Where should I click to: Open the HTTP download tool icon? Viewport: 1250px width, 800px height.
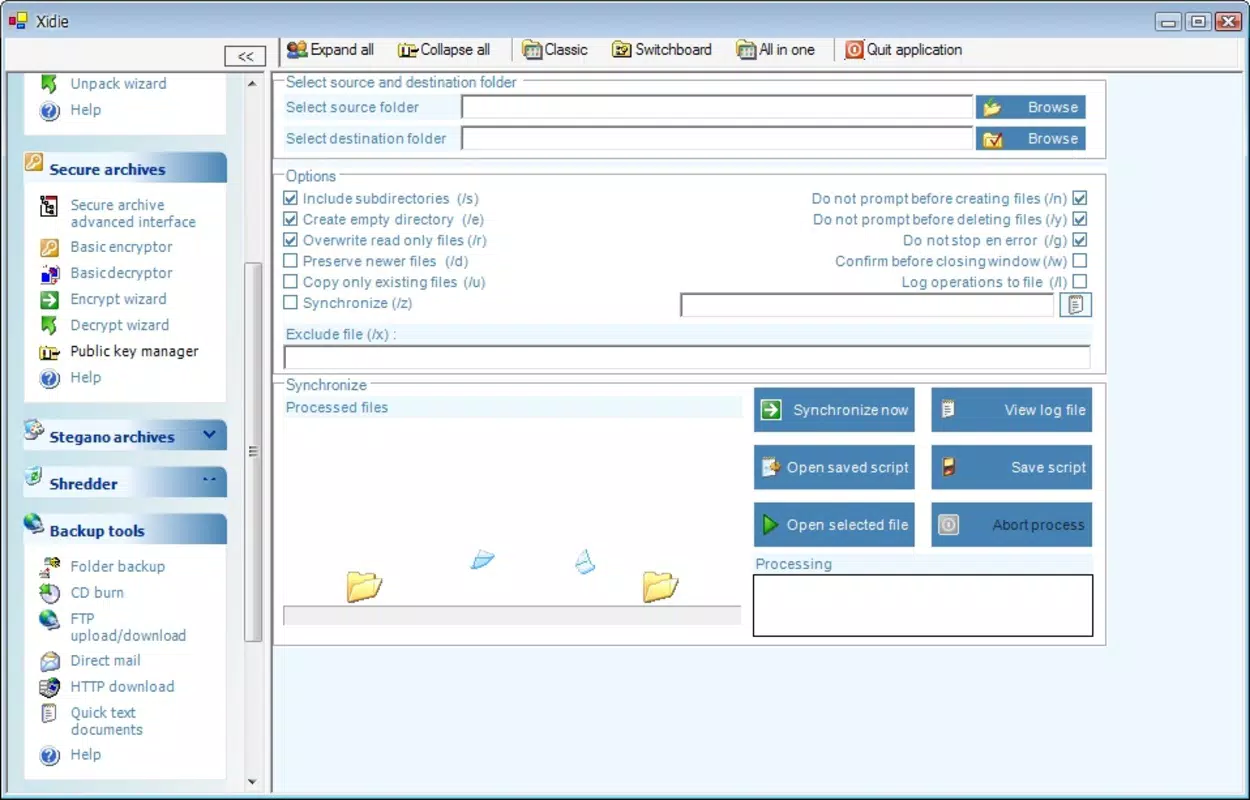49,687
